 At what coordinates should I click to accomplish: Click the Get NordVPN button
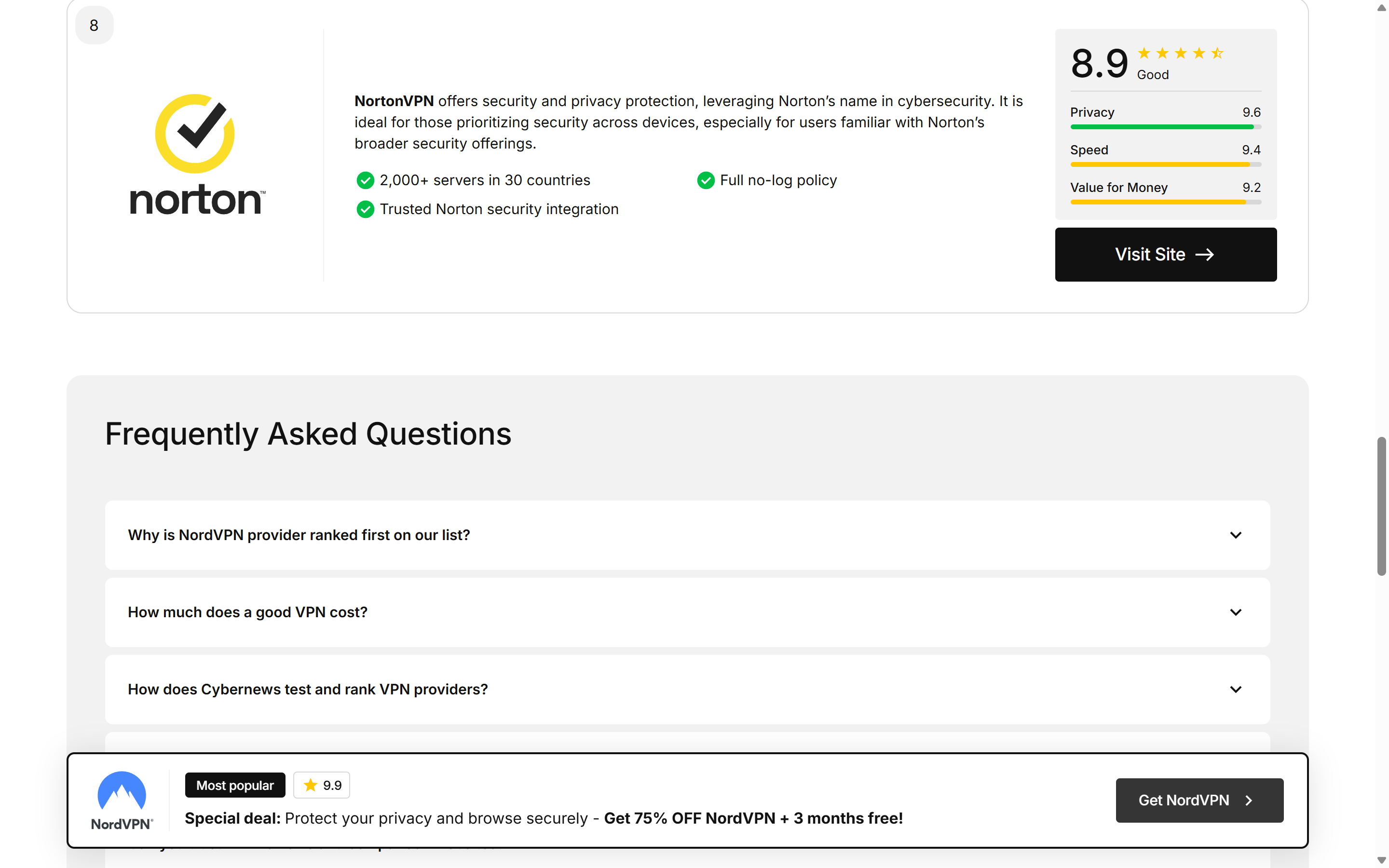1199,800
